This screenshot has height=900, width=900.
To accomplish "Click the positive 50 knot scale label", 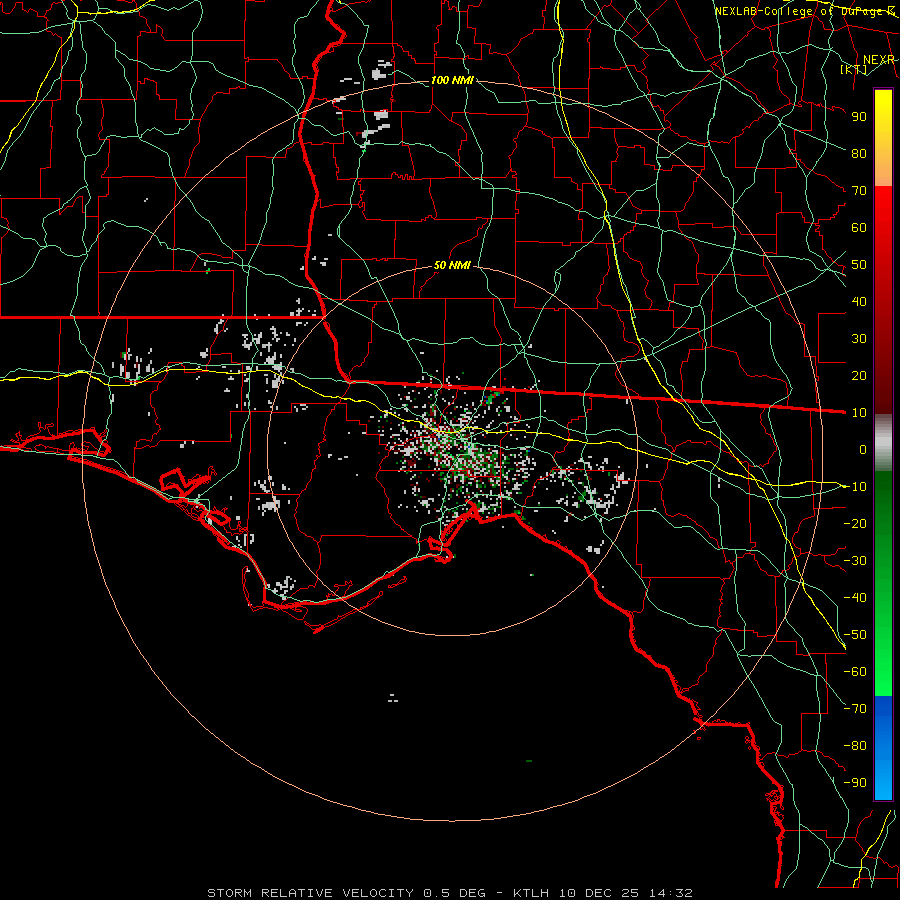I will click(859, 265).
